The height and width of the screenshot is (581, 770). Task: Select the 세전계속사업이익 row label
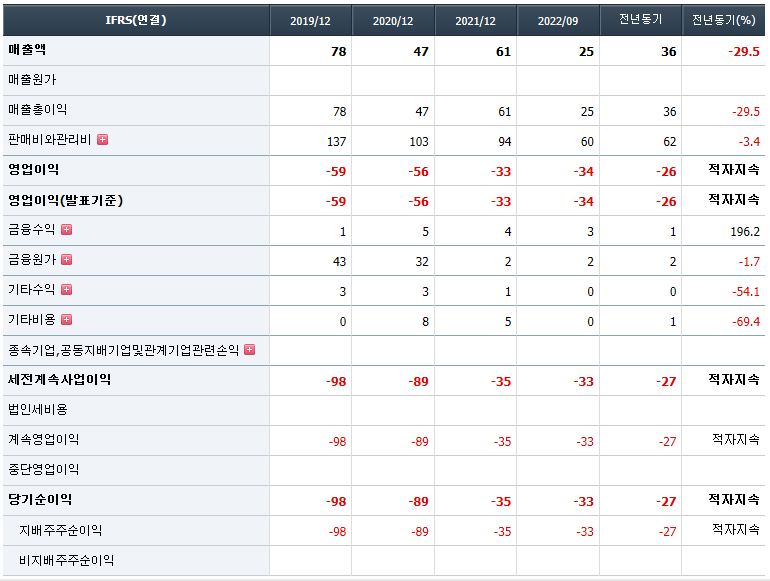click(59, 380)
